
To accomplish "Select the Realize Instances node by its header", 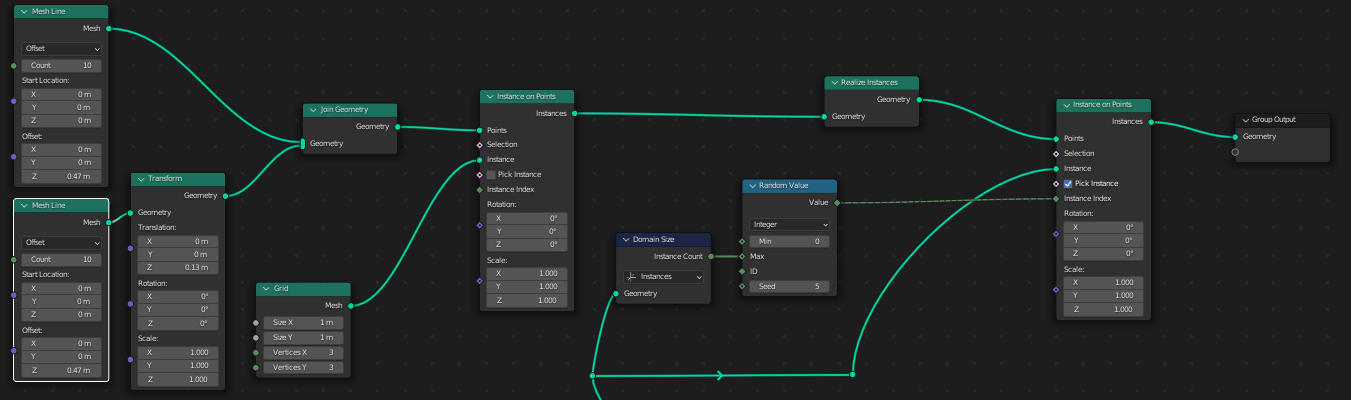I will (872, 82).
